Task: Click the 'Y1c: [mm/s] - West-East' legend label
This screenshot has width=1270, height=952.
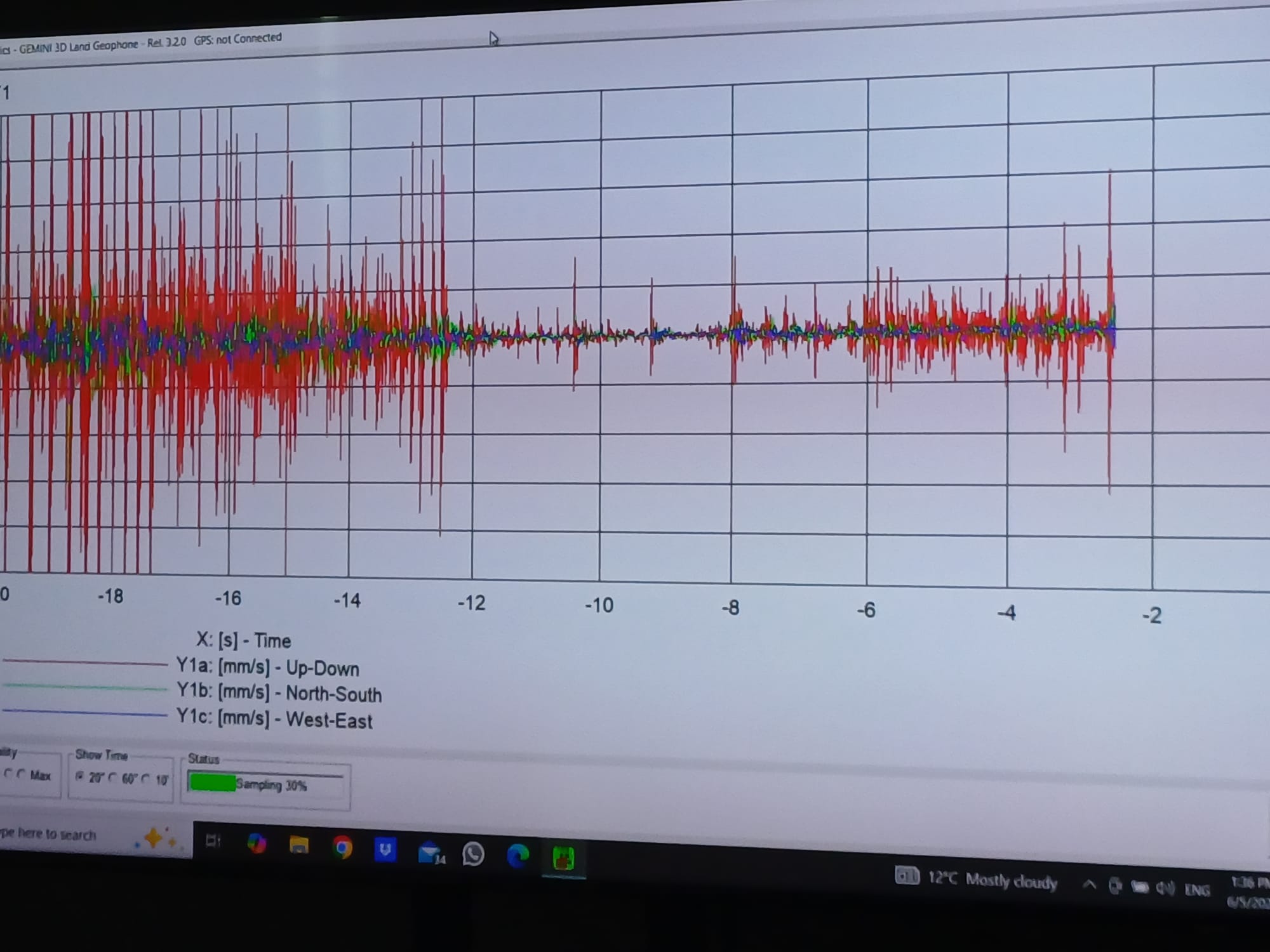Action: (x=274, y=718)
